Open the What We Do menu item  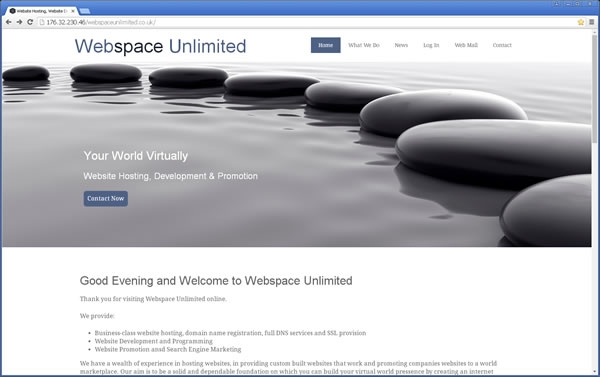[364, 45]
